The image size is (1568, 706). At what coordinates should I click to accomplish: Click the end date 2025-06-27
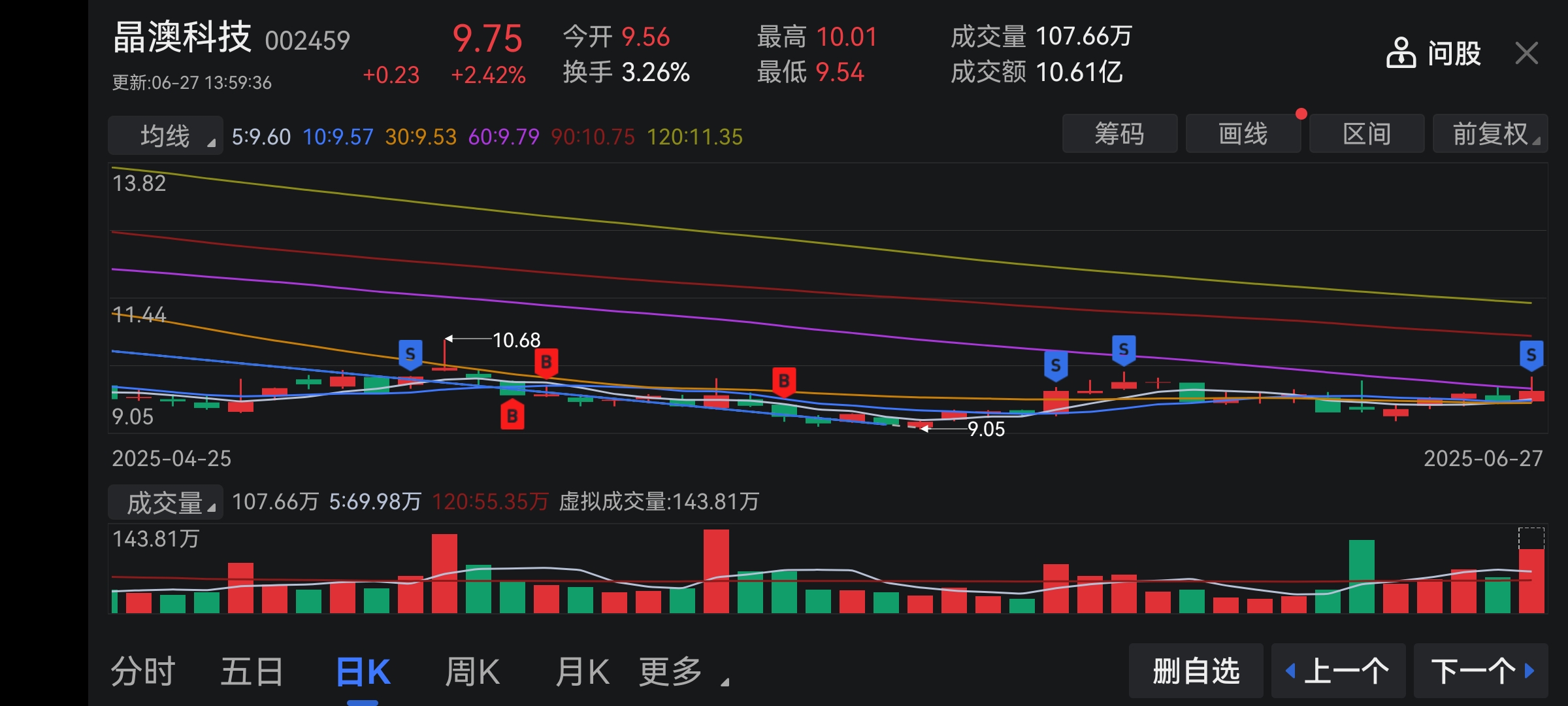[x=1483, y=458]
